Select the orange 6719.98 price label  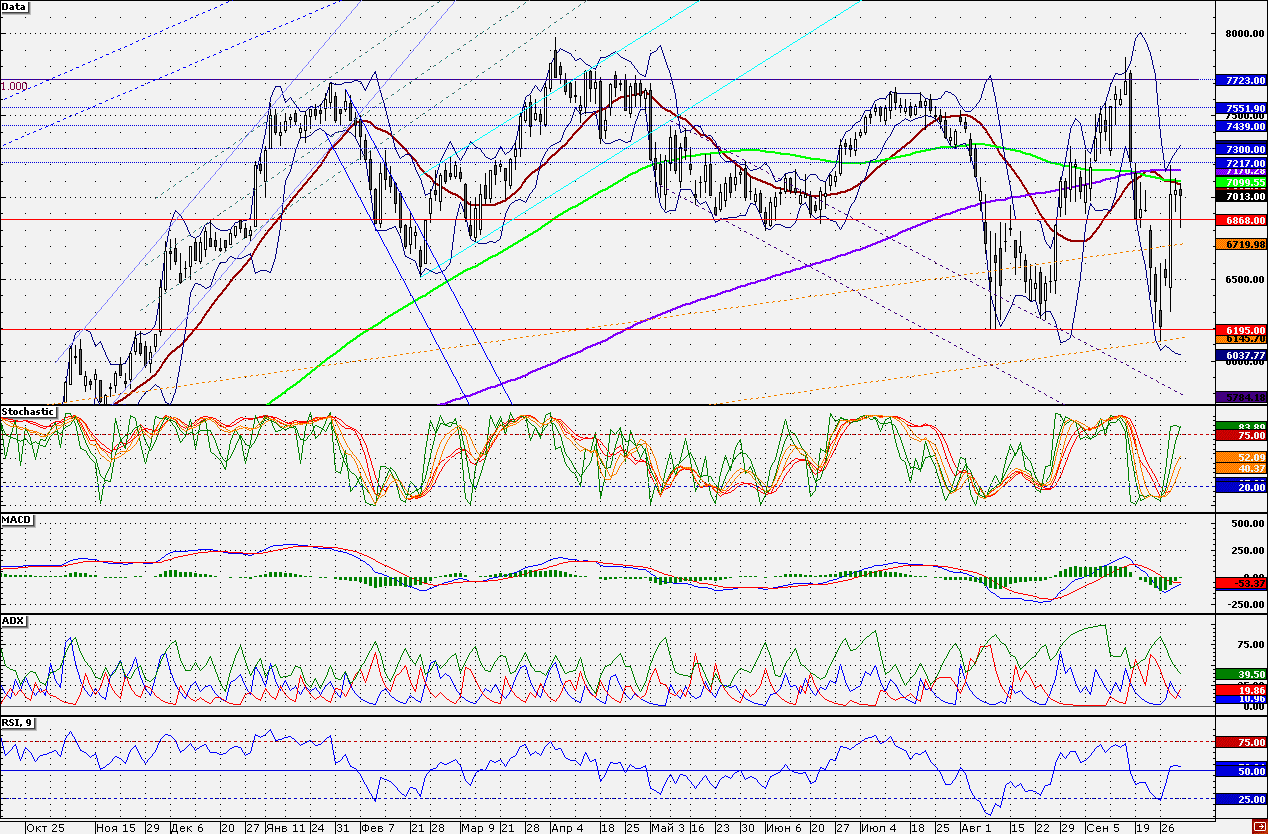click(1240, 244)
